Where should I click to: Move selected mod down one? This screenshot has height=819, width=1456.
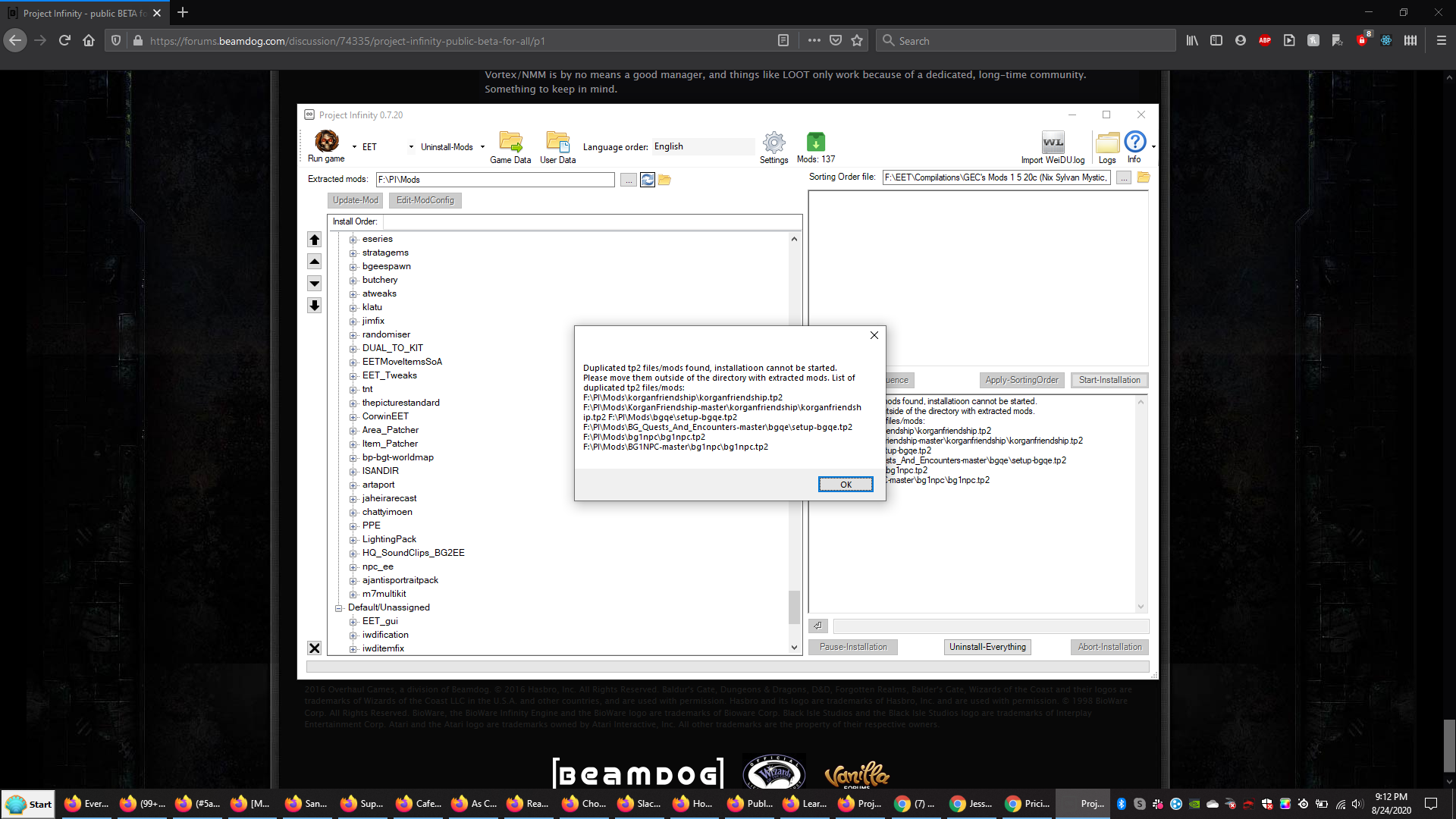pyautogui.click(x=315, y=284)
